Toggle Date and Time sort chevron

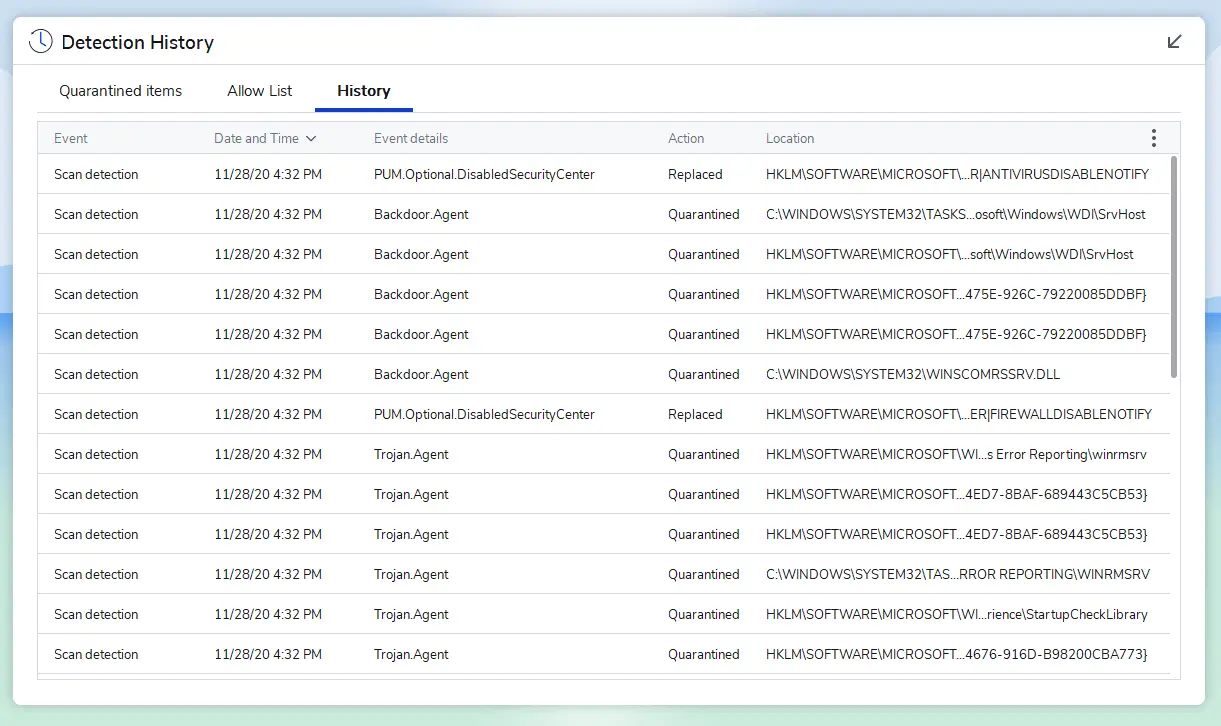click(x=311, y=139)
